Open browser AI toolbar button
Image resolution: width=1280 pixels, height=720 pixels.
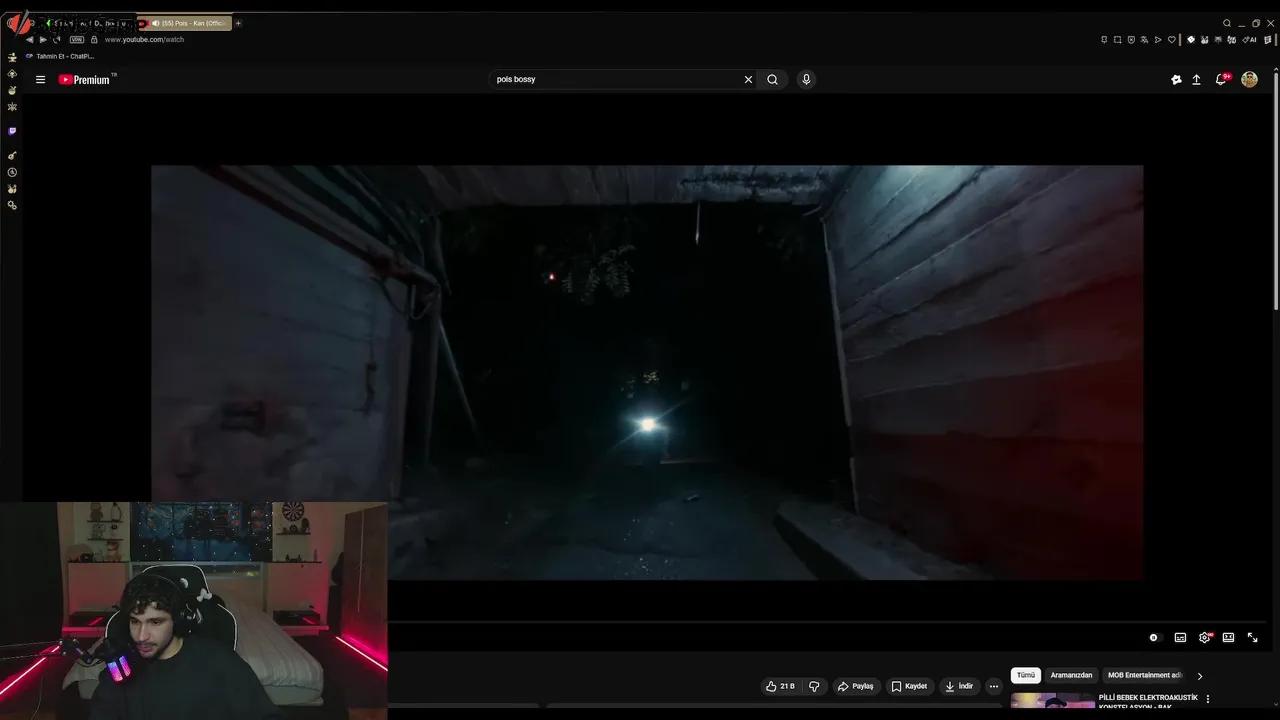pos(1250,40)
